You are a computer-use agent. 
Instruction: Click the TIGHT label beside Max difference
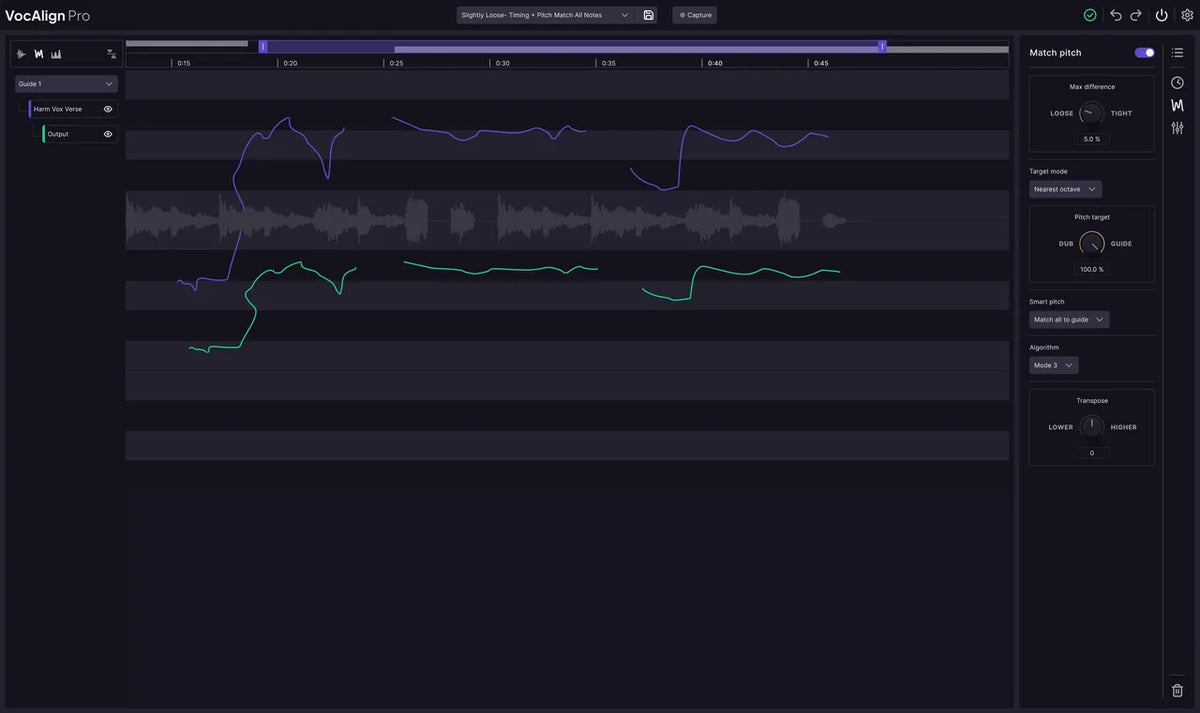1122,113
